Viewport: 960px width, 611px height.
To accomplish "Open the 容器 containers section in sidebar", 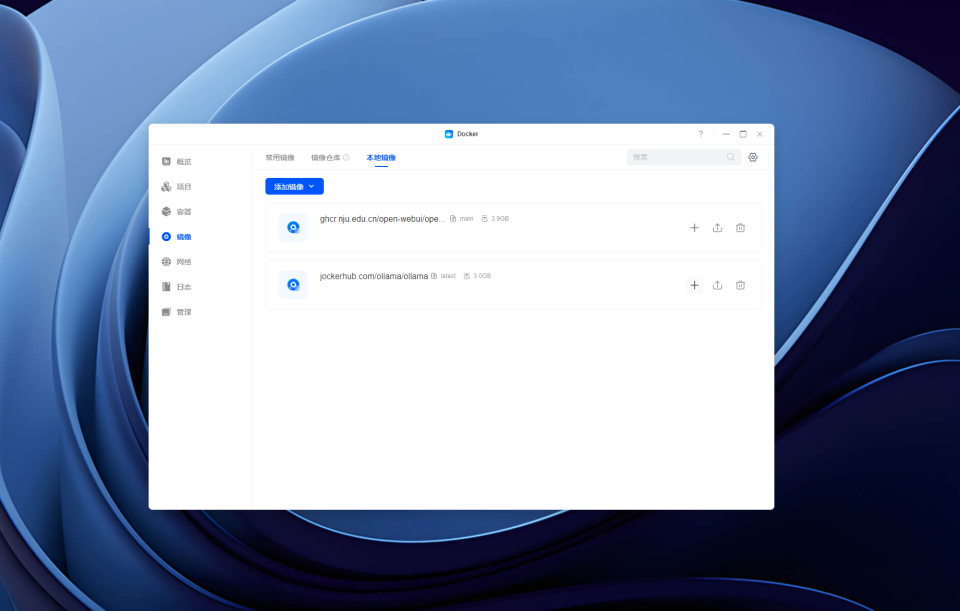I will pos(176,212).
